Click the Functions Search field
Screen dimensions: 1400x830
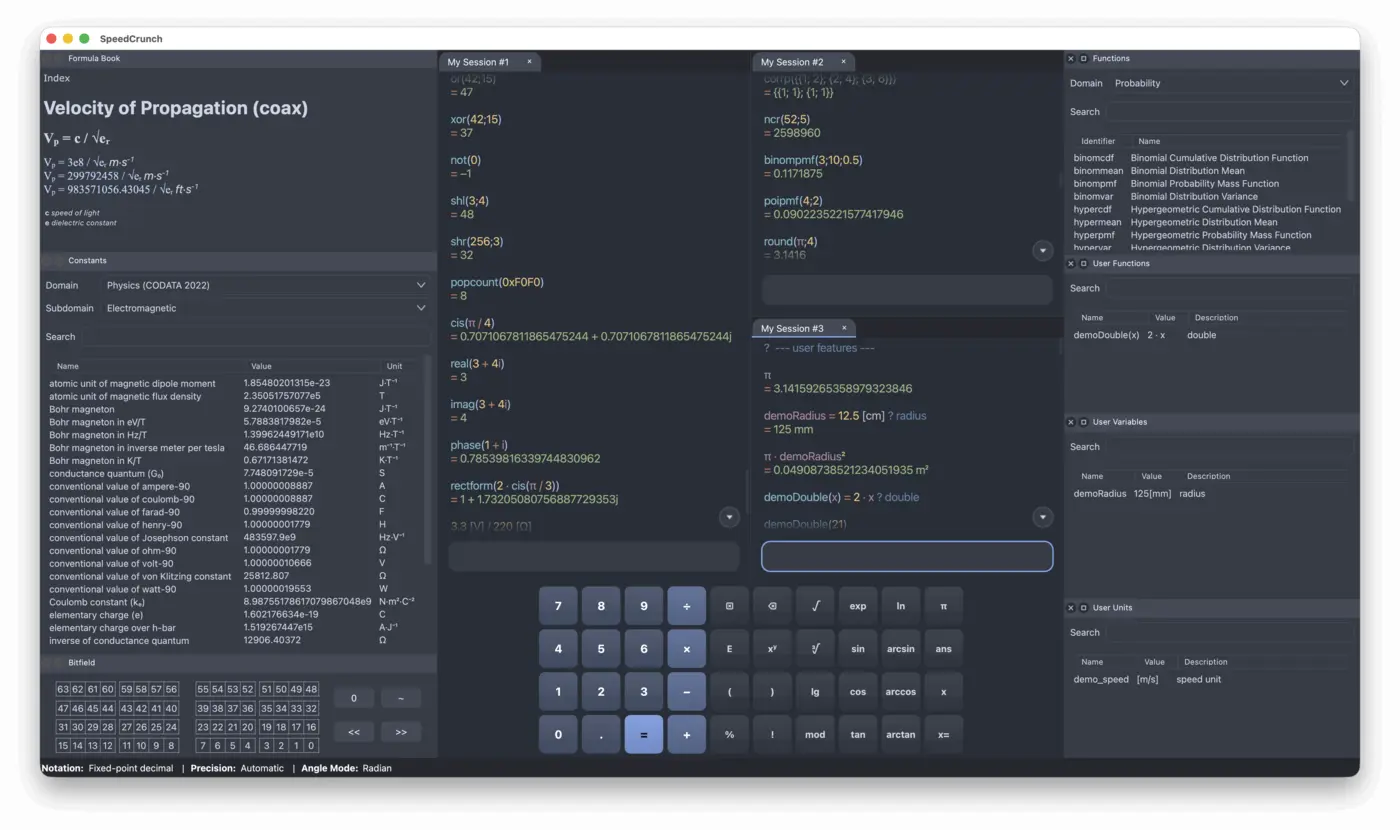click(1231, 112)
